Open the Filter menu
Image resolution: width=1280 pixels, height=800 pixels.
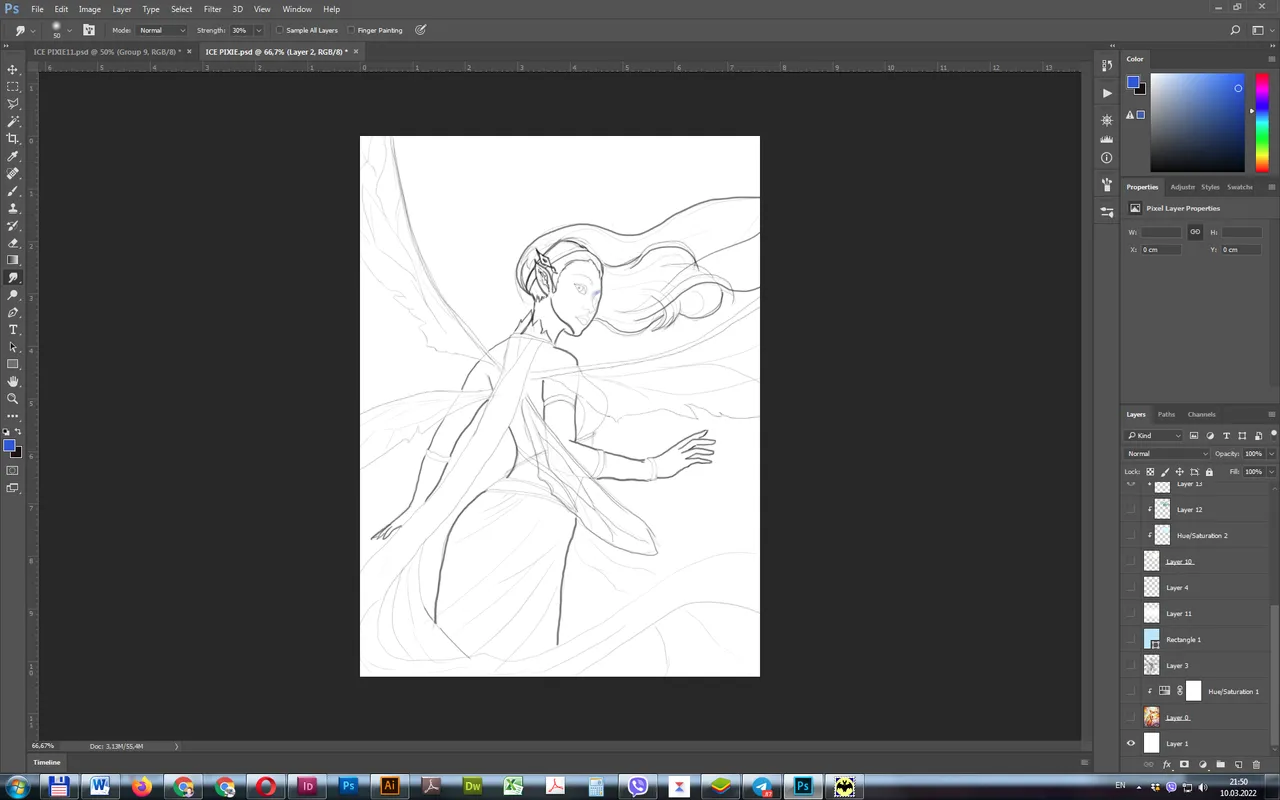point(212,9)
